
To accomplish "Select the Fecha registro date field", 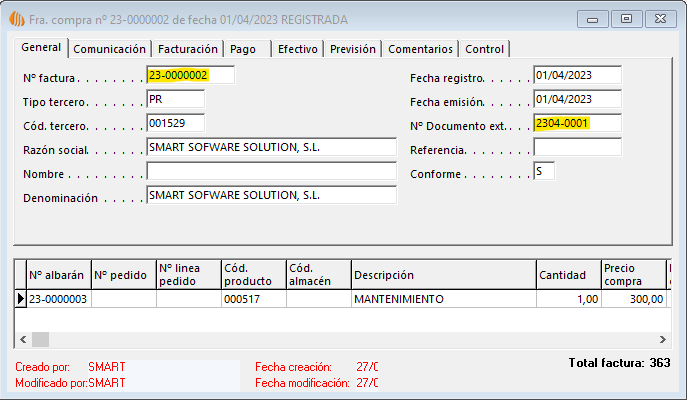I will click(x=577, y=75).
